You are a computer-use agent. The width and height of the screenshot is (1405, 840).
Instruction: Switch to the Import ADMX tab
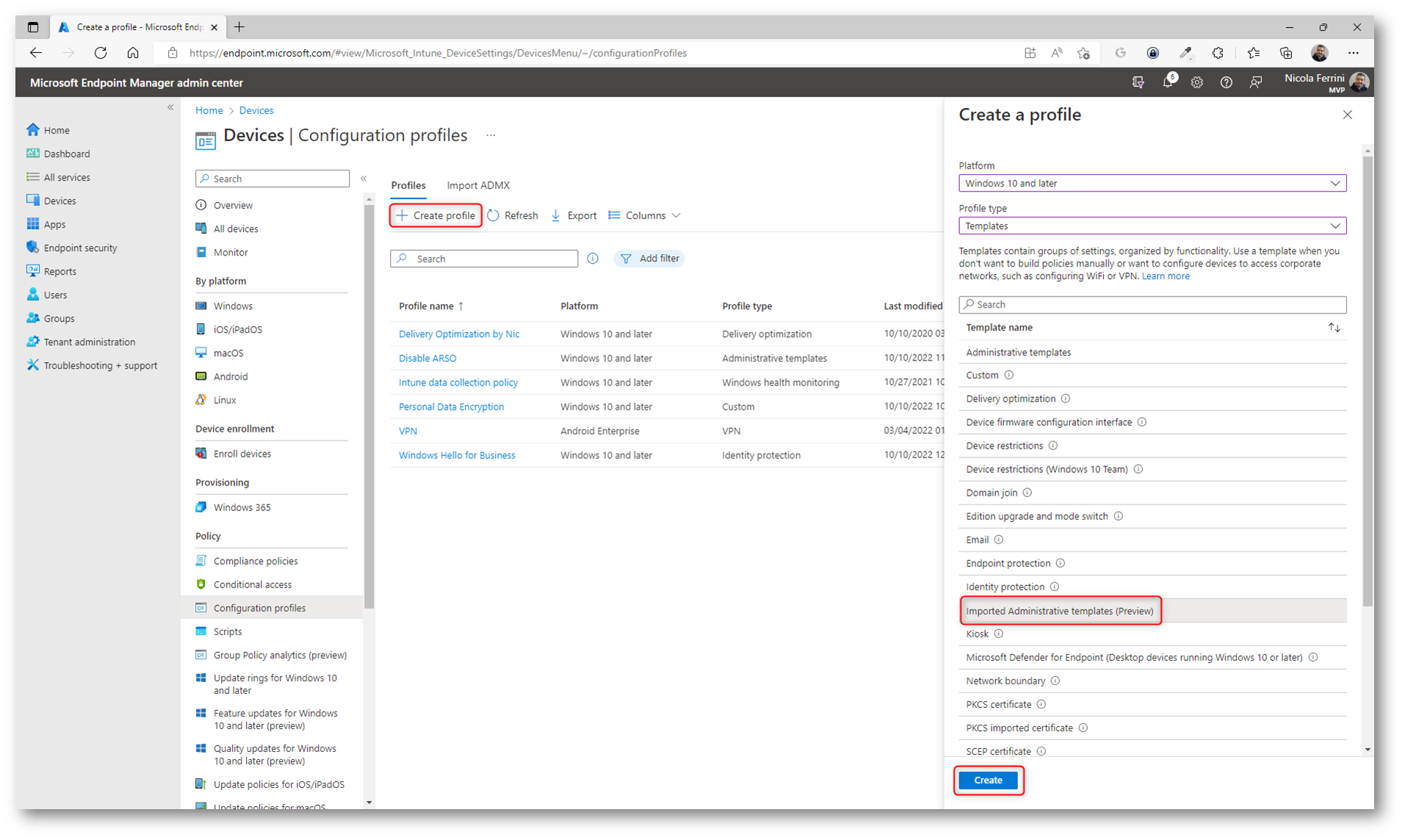tap(477, 185)
